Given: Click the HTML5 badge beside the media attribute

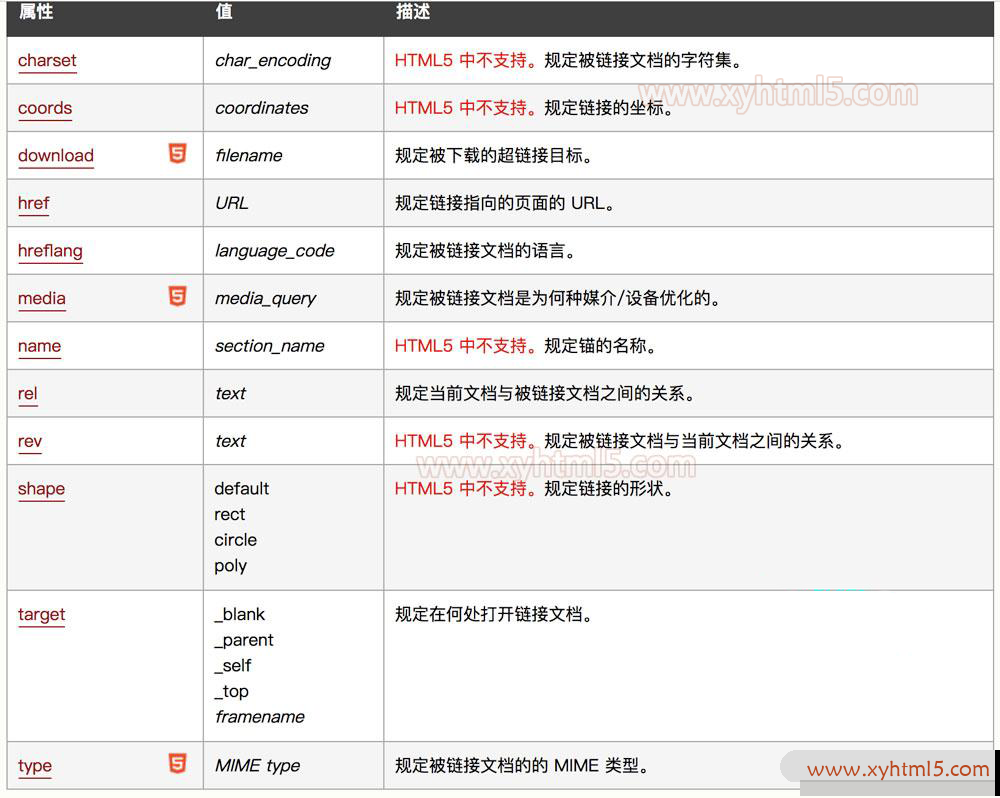Looking at the screenshot, I should pos(177,297).
